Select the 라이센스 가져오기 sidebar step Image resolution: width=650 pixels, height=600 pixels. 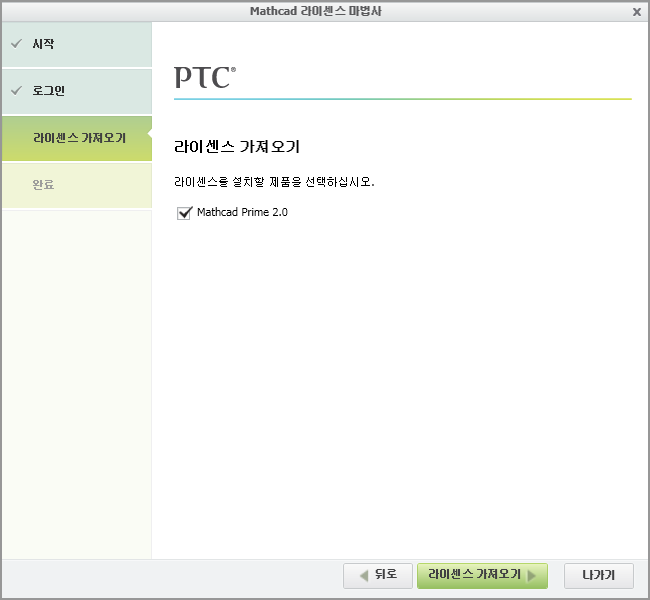click(77, 138)
